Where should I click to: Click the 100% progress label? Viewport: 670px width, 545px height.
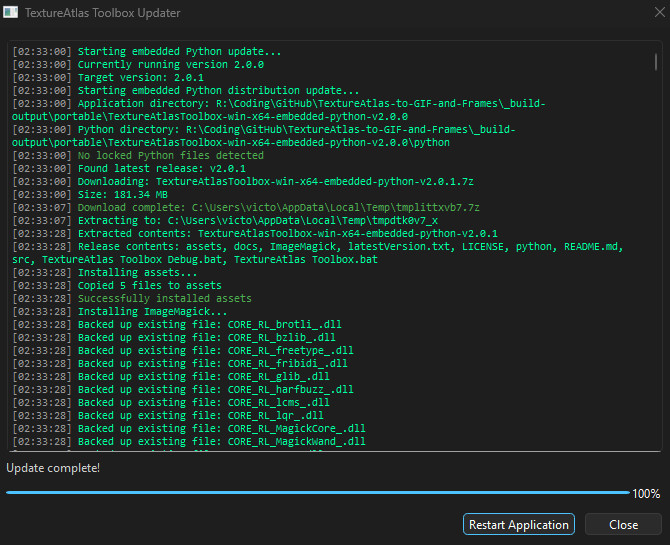tap(646, 494)
